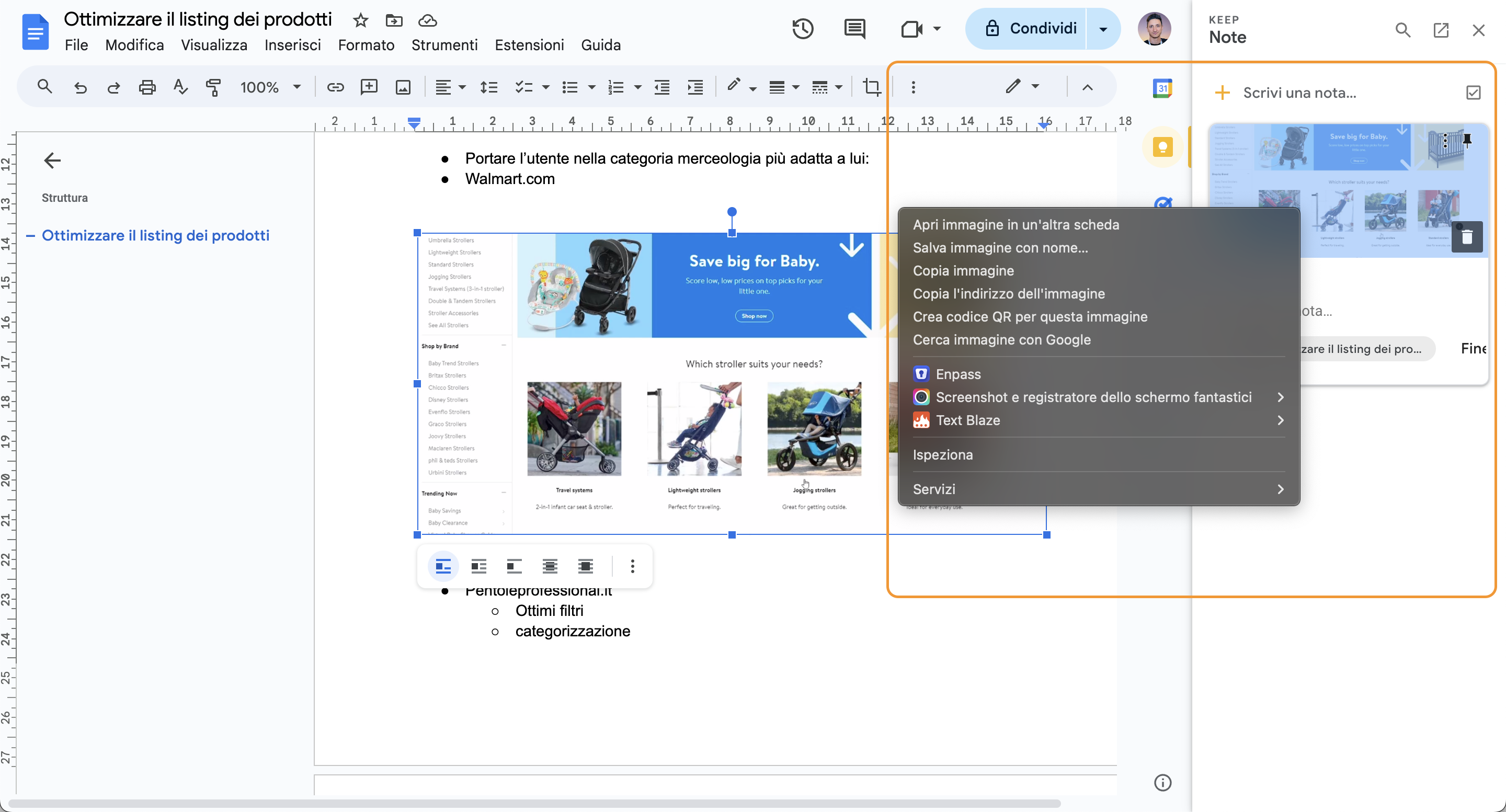Select wrap text image option
Image resolution: width=1506 pixels, height=812 pixels.
point(479,566)
